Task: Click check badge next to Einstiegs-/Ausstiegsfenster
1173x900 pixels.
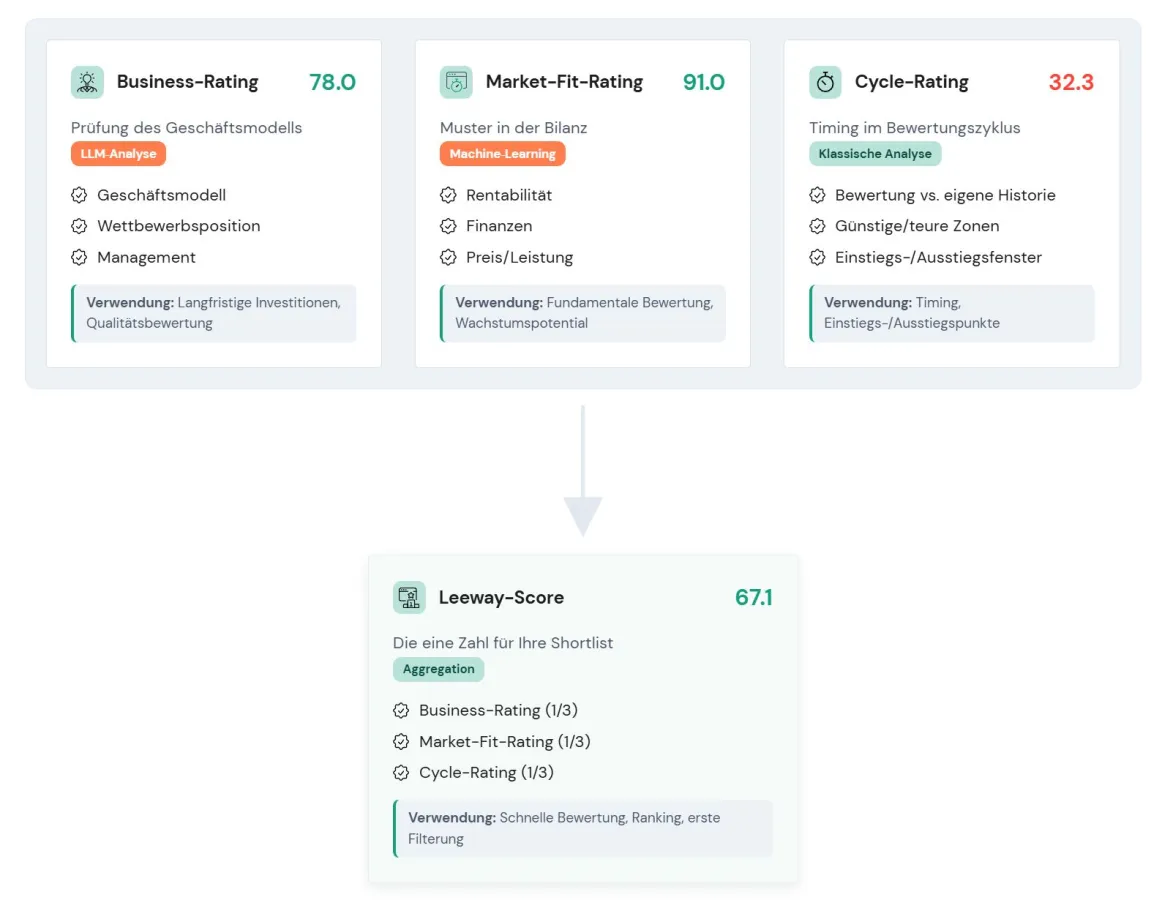Action: [x=817, y=257]
